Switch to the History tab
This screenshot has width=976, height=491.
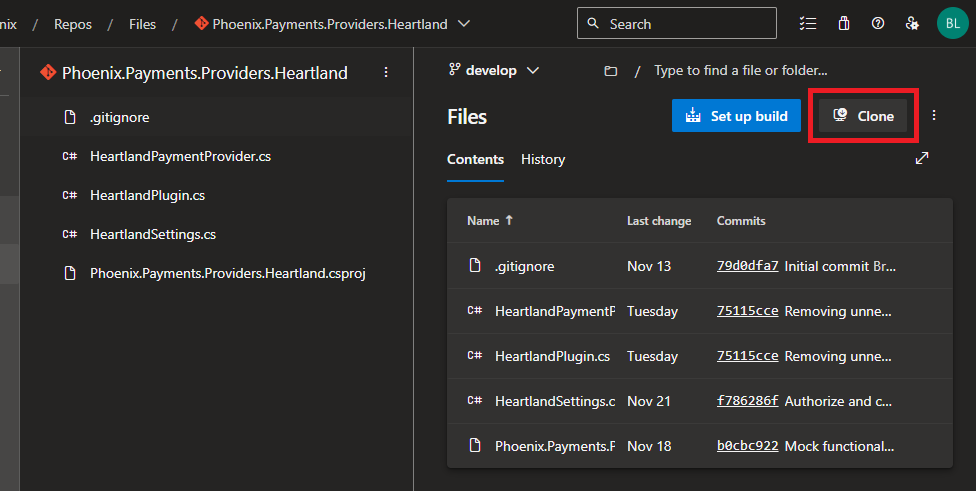[543, 159]
